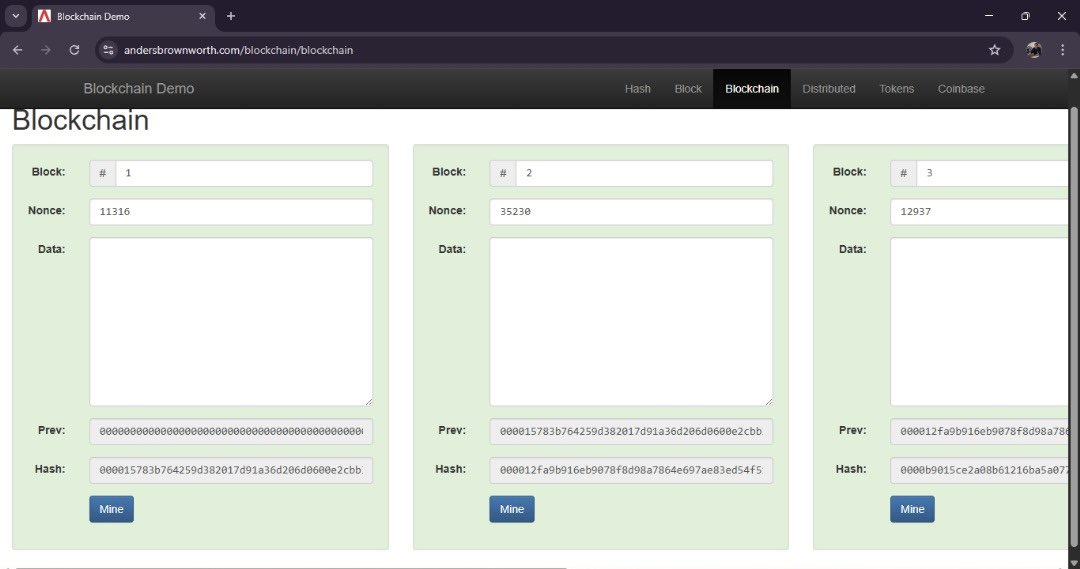Screen dimensions: 1080x569
Task: Edit the block number field showing 3
Action: (x=992, y=174)
